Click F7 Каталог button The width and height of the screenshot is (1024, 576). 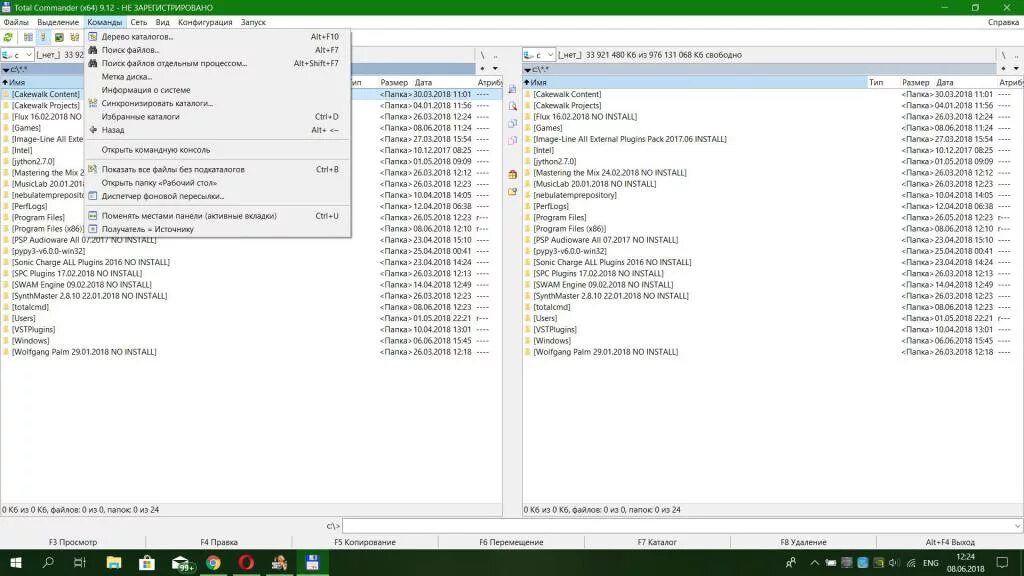coord(657,542)
